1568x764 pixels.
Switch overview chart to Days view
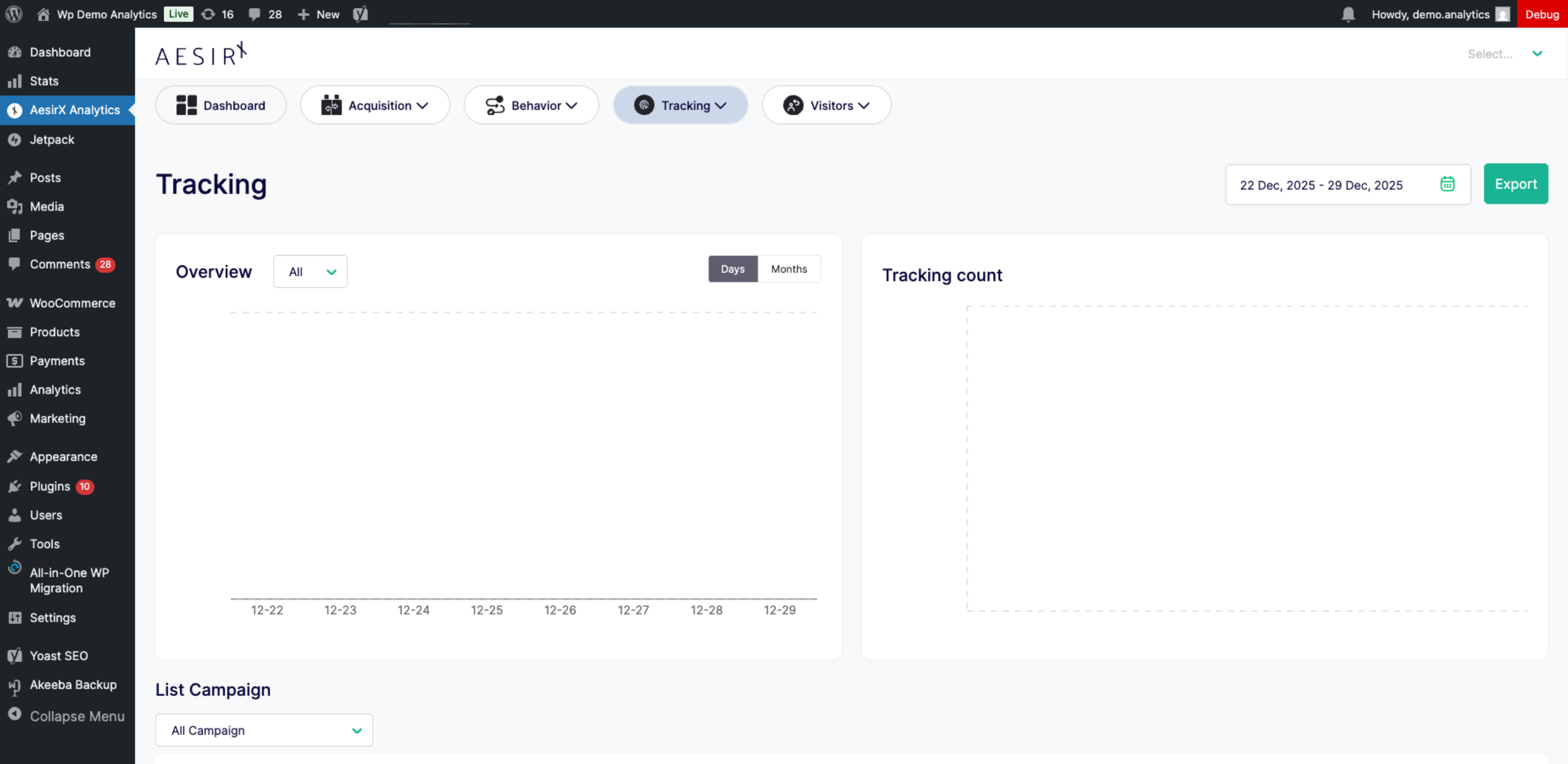click(732, 269)
